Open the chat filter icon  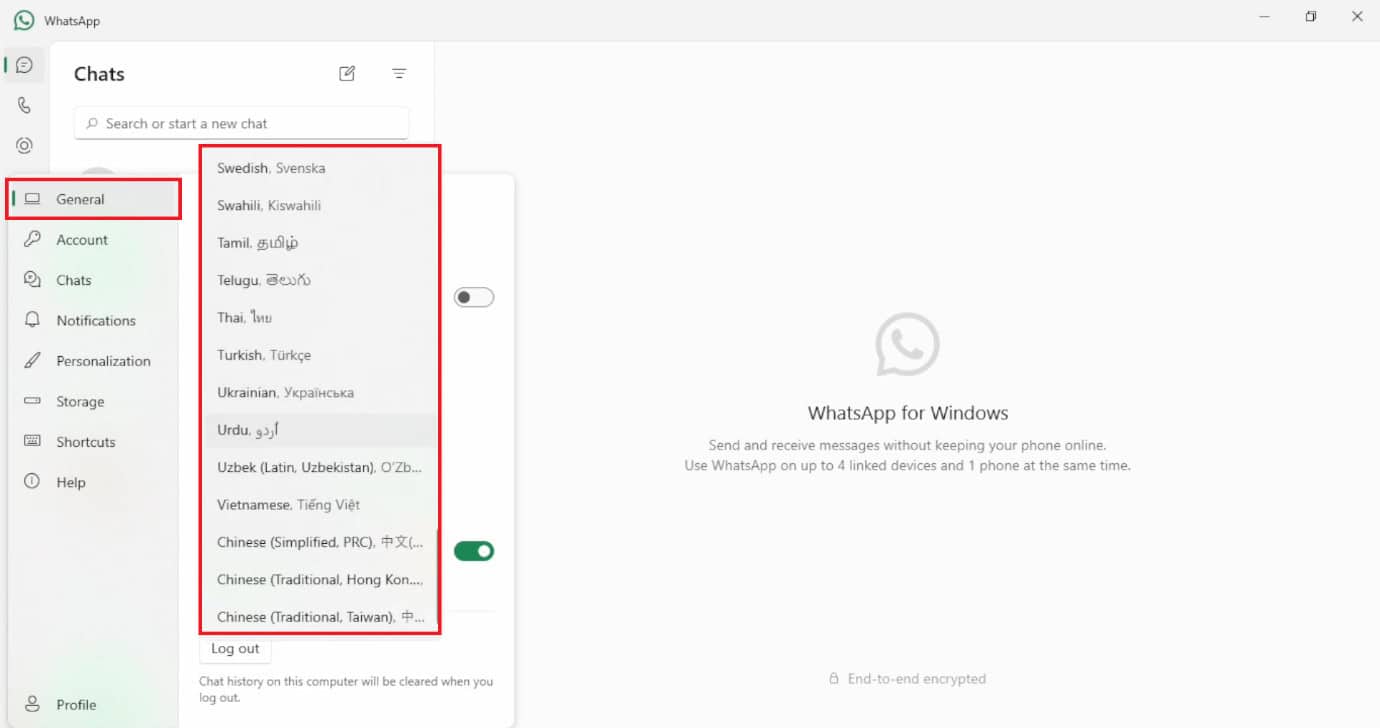pyautogui.click(x=399, y=73)
